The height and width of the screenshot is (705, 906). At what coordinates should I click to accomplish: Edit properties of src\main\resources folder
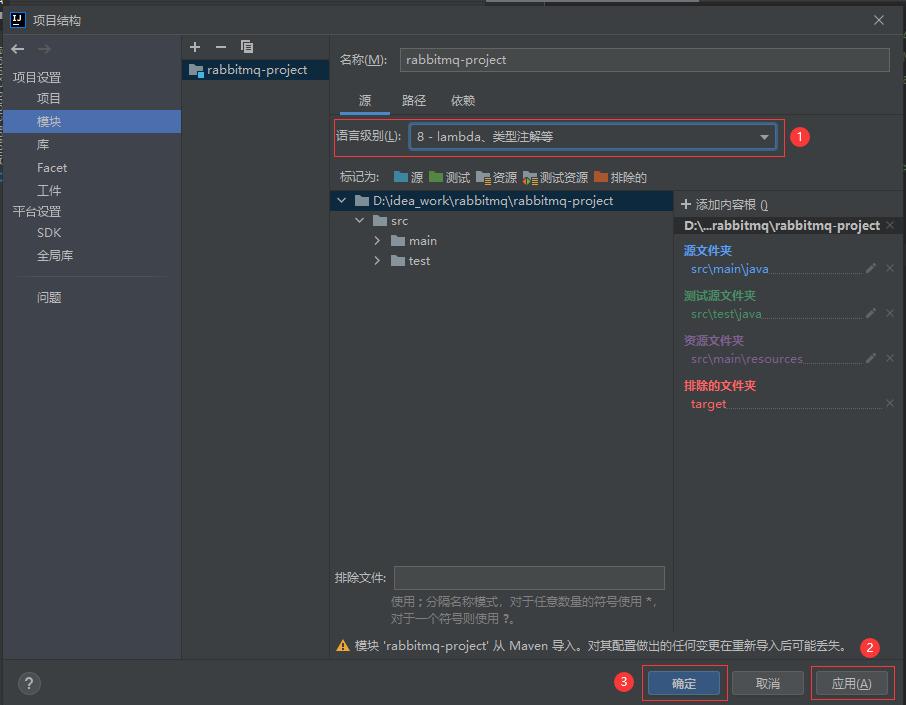click(x=871, y=358)
